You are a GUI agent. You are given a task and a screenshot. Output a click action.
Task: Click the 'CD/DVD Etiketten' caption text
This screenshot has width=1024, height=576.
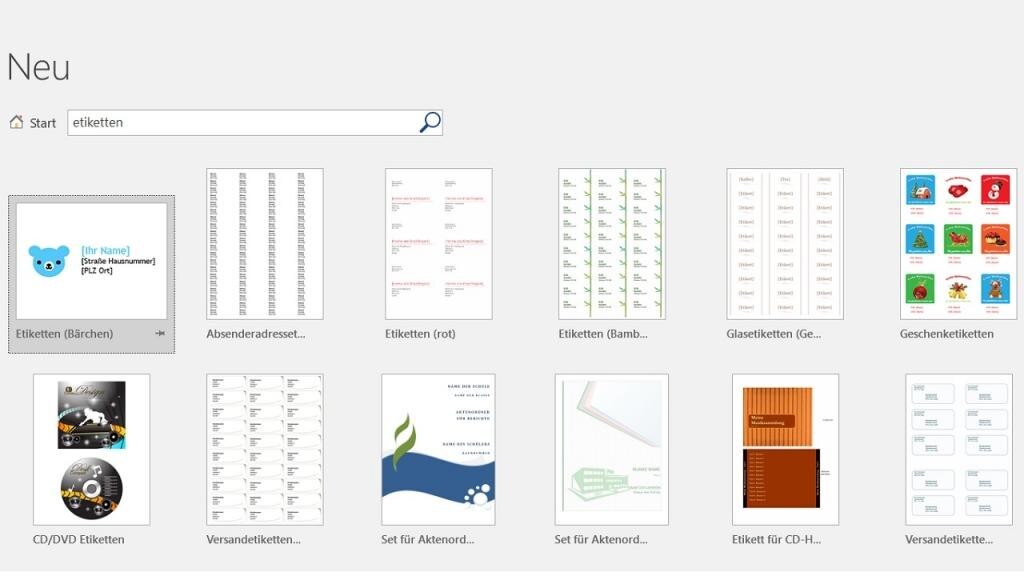78,540
